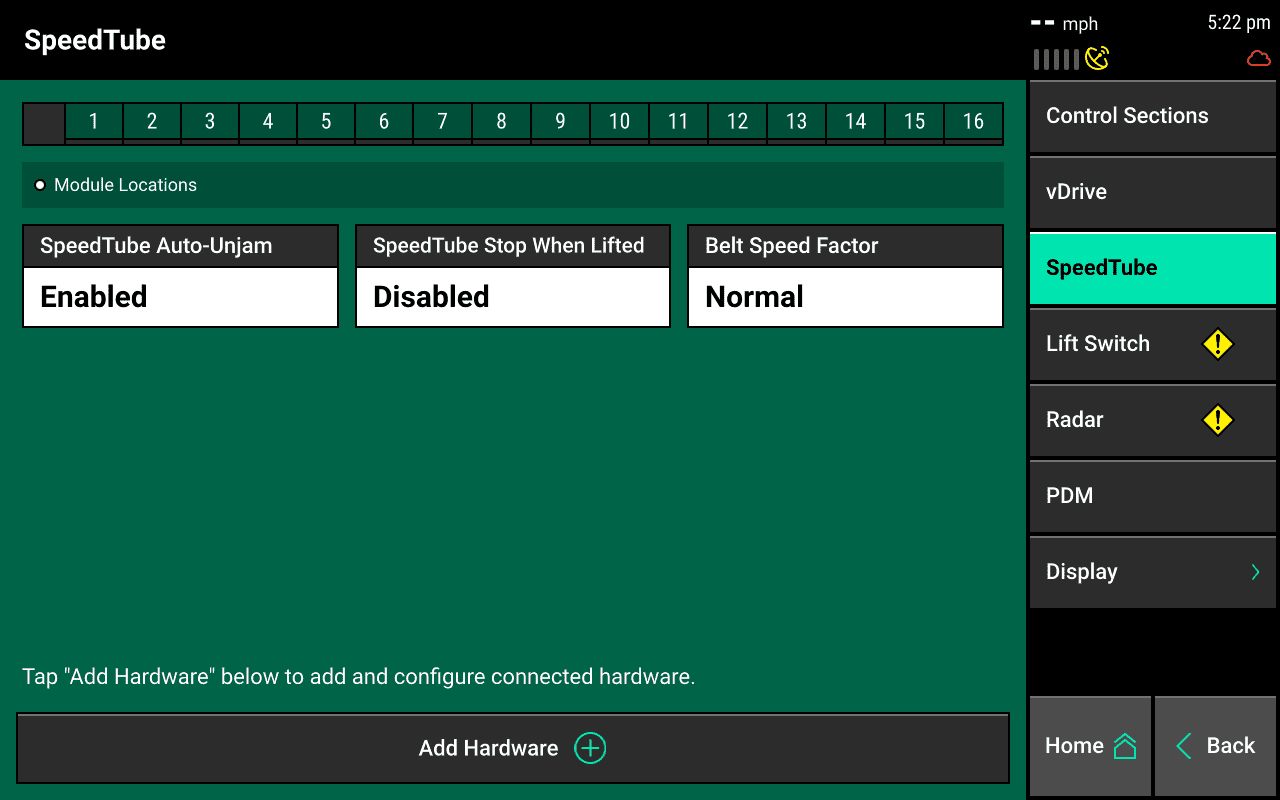Open the Display menu item
The image size is (1280, 800).
[1153, 572]
